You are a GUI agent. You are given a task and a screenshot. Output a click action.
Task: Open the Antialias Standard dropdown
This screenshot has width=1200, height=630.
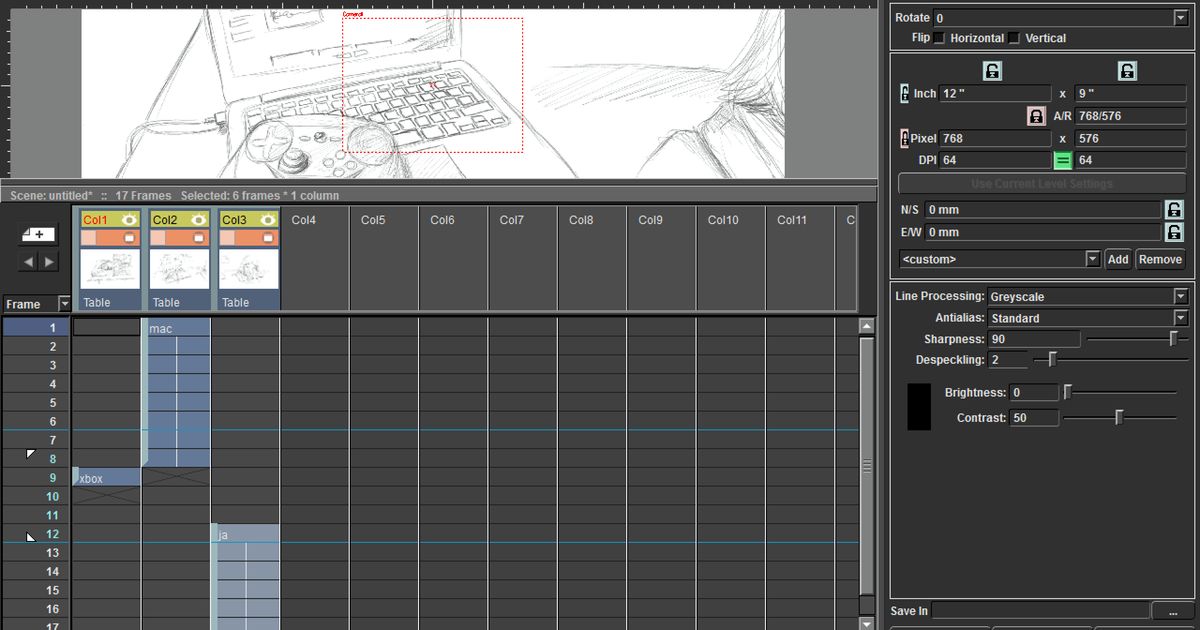[x=1182, y=317]
